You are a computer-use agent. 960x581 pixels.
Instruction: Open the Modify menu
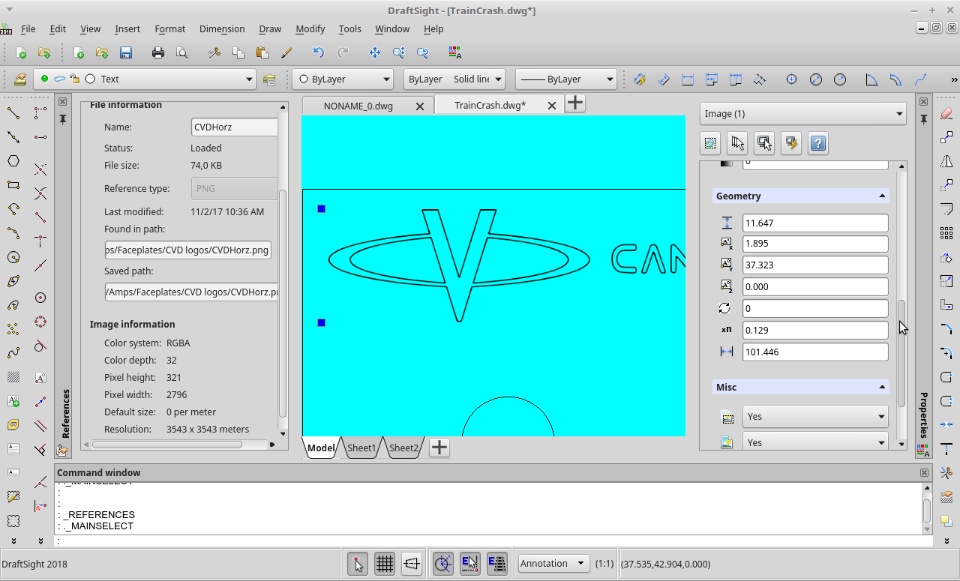pyautogui.click(x=310, y=29)
